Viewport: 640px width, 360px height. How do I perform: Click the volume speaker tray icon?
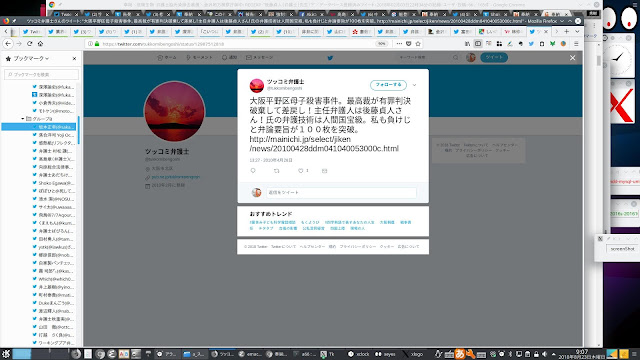544,354
